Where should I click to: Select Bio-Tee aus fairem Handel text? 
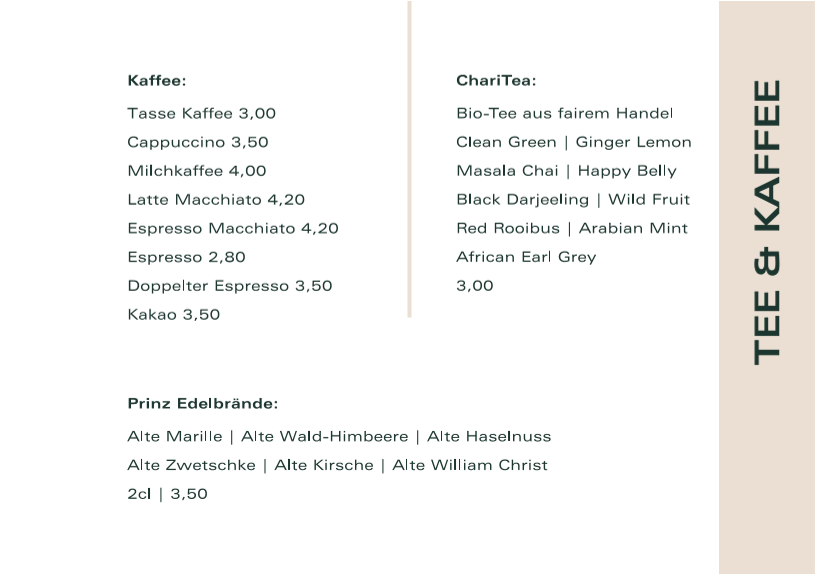point(565,113)
